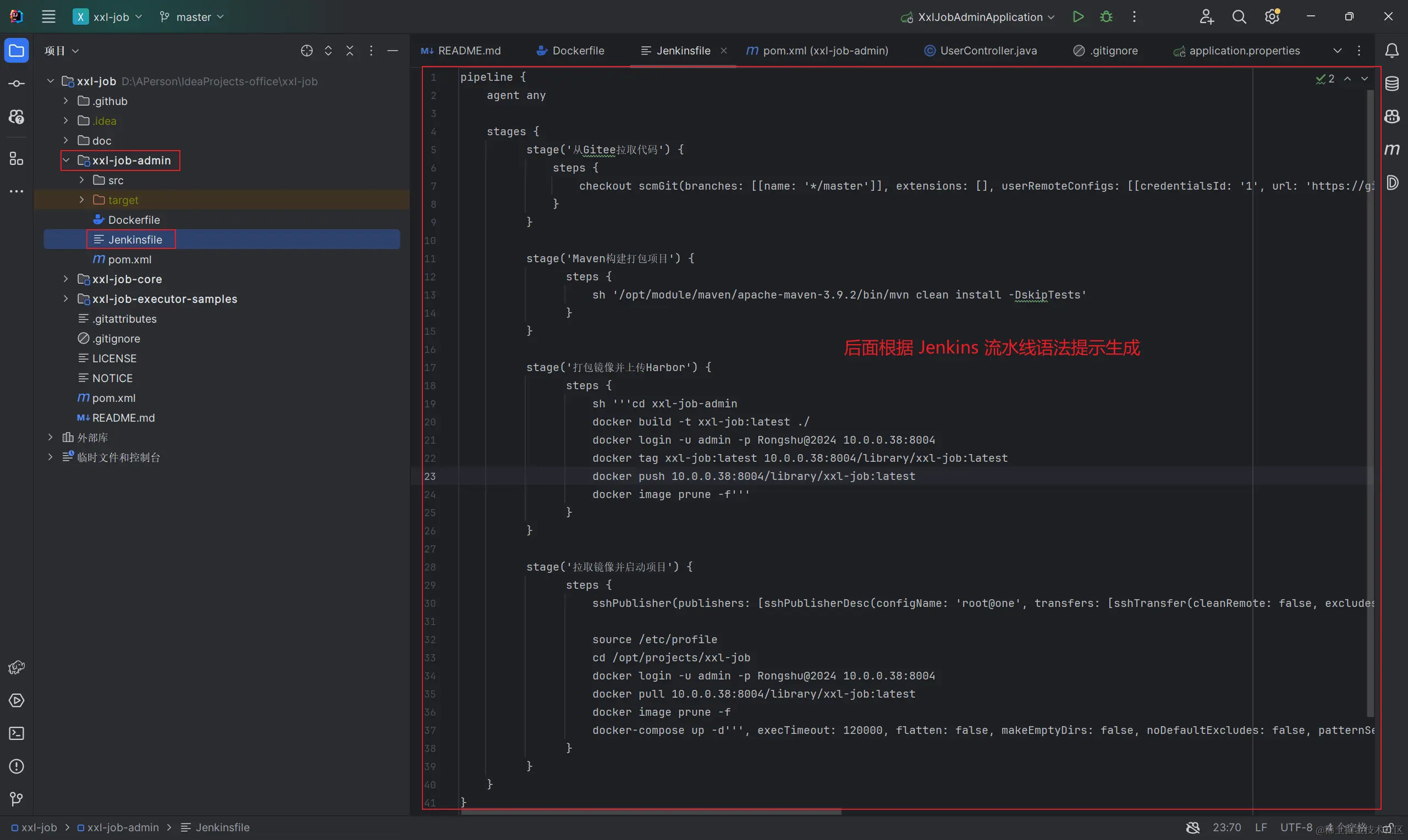Click UTF-8 encoding in status bar

click(1295, 827)
